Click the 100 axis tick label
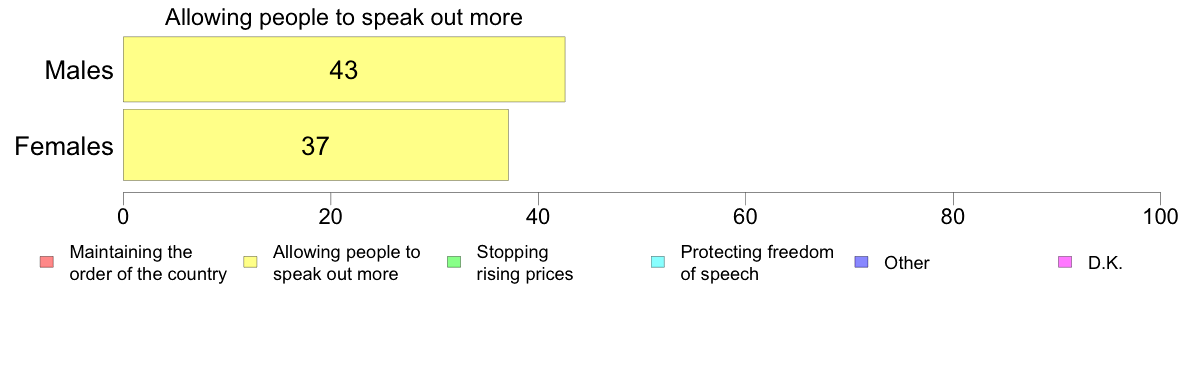This screenshot has height=368, width=1188. click(1160, 217)
